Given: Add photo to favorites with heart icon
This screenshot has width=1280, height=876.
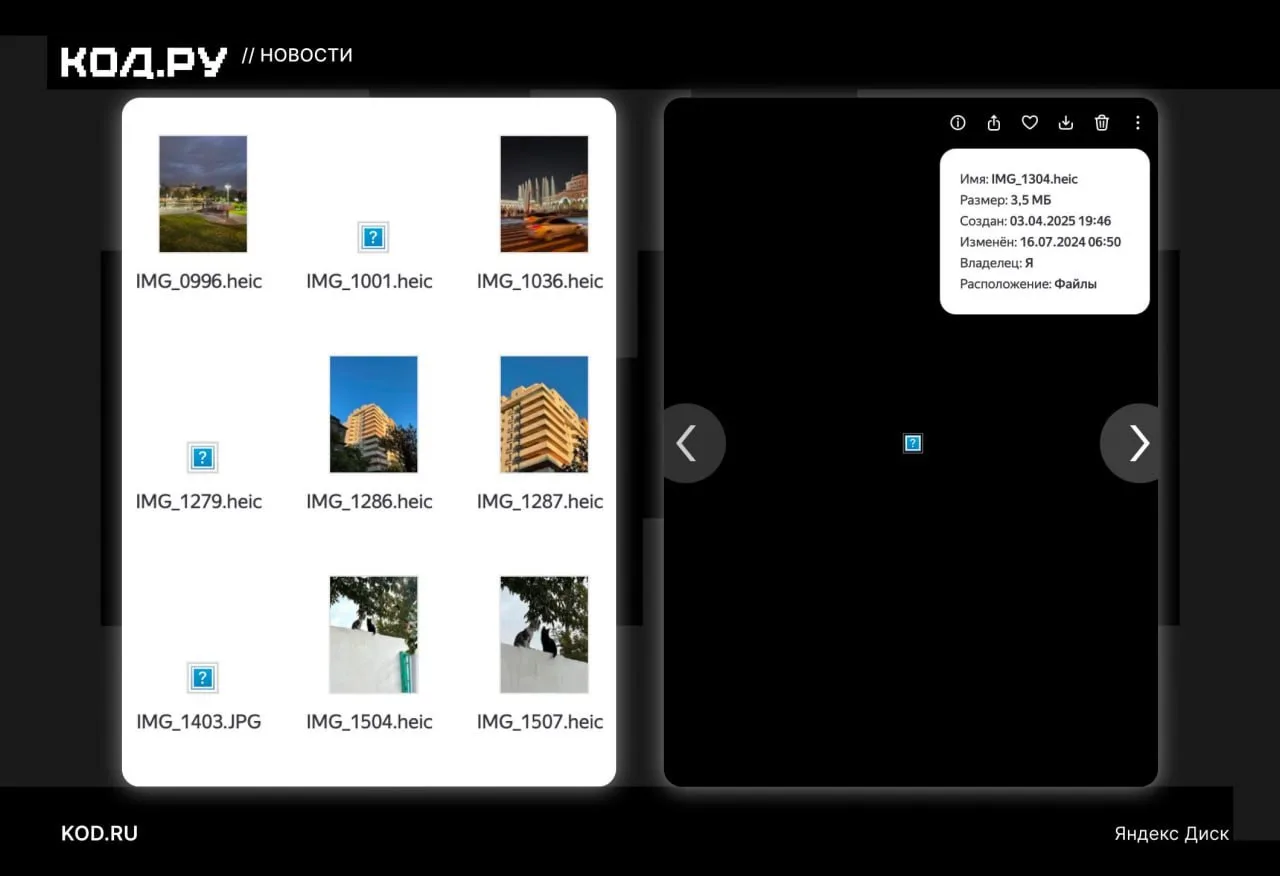Looking at the screenshot, I should coord(1030,123).
